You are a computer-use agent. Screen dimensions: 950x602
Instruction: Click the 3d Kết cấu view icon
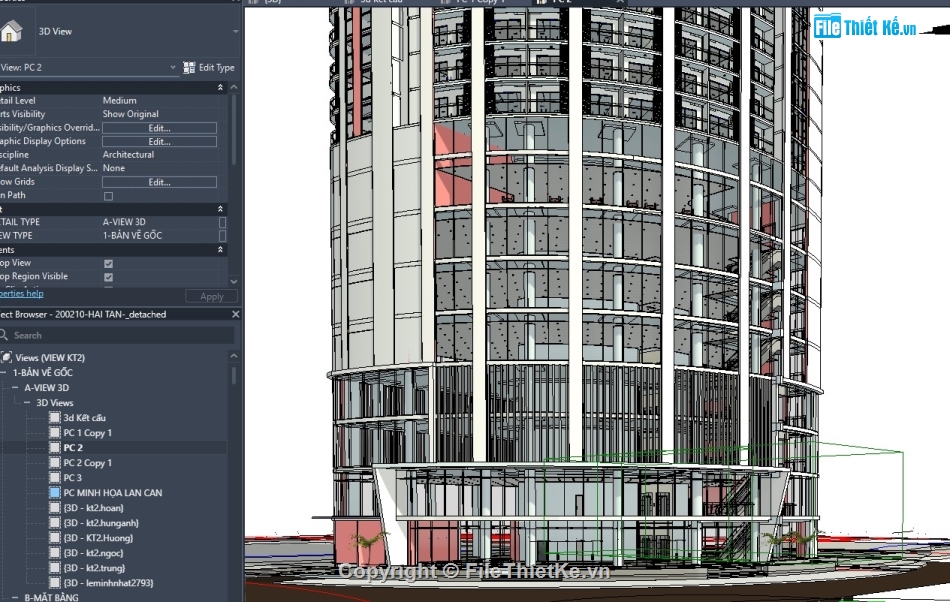(55, 417)
